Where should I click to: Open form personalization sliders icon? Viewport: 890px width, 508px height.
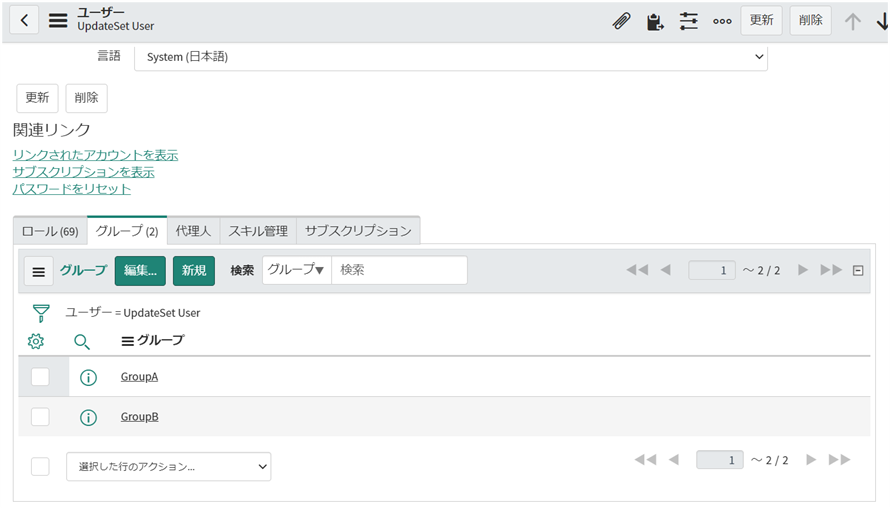[x=689, y=21]
